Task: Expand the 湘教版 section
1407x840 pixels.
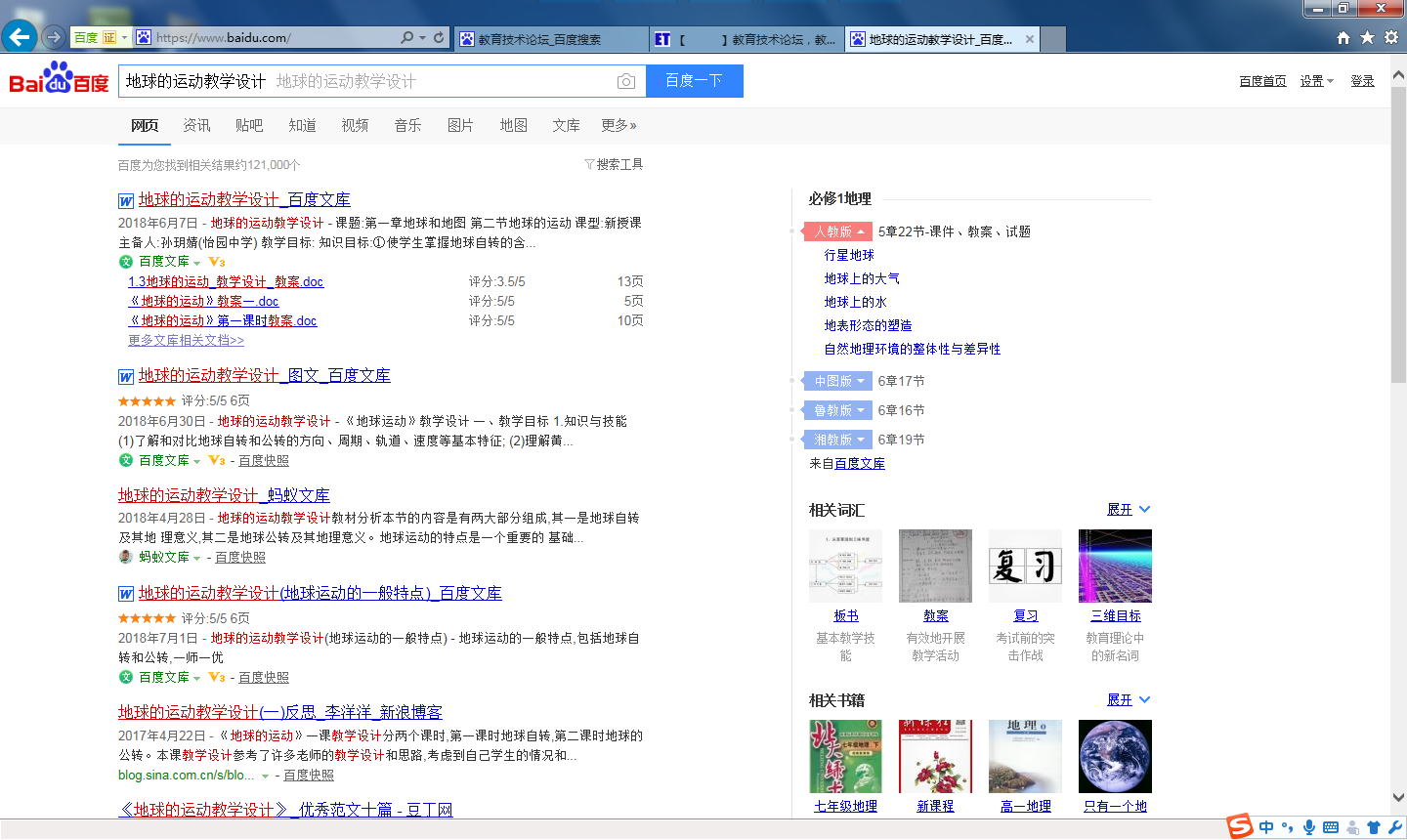Action: [x=837, y=440]
